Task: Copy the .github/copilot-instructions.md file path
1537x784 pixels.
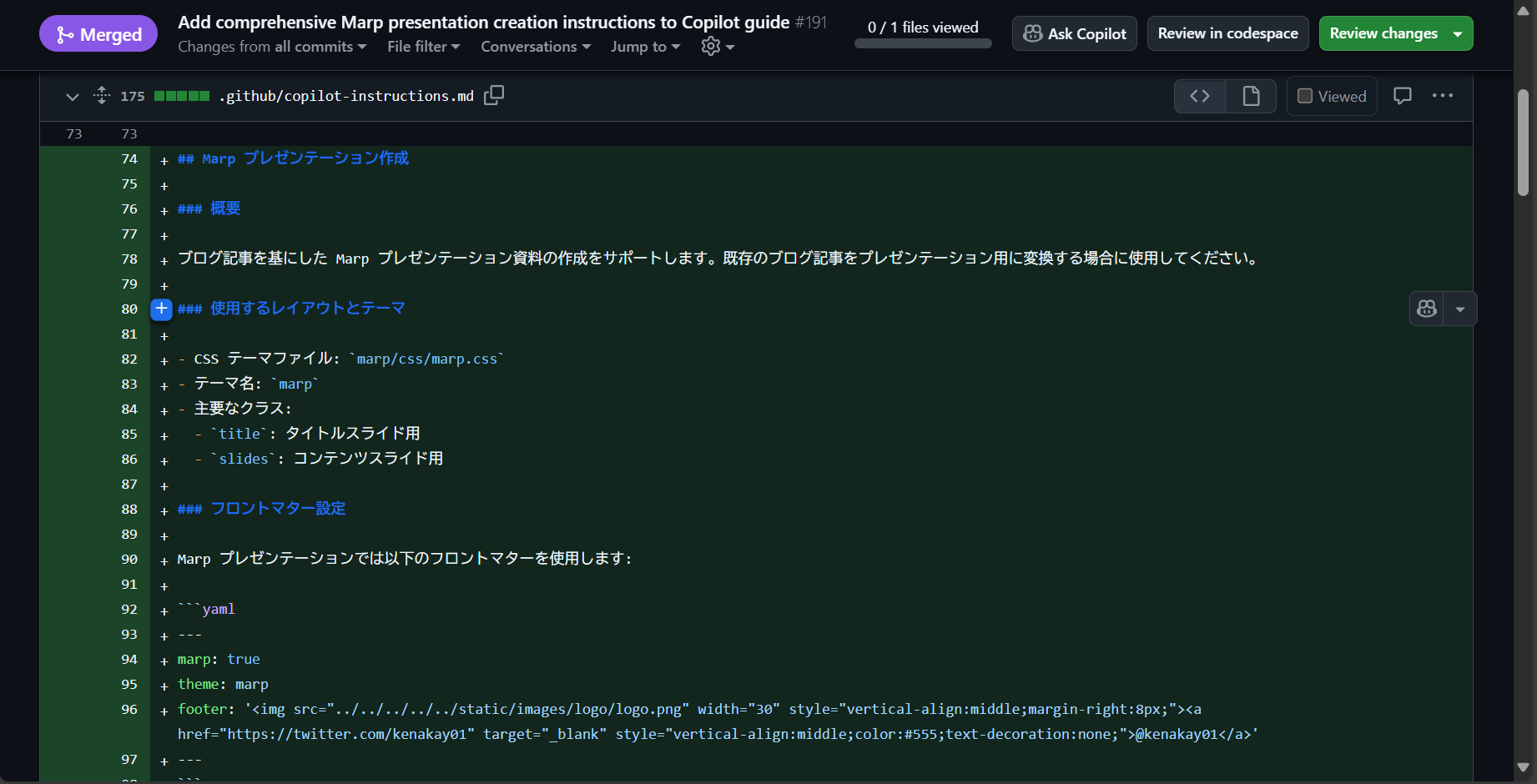Action: tap(493, 95)
